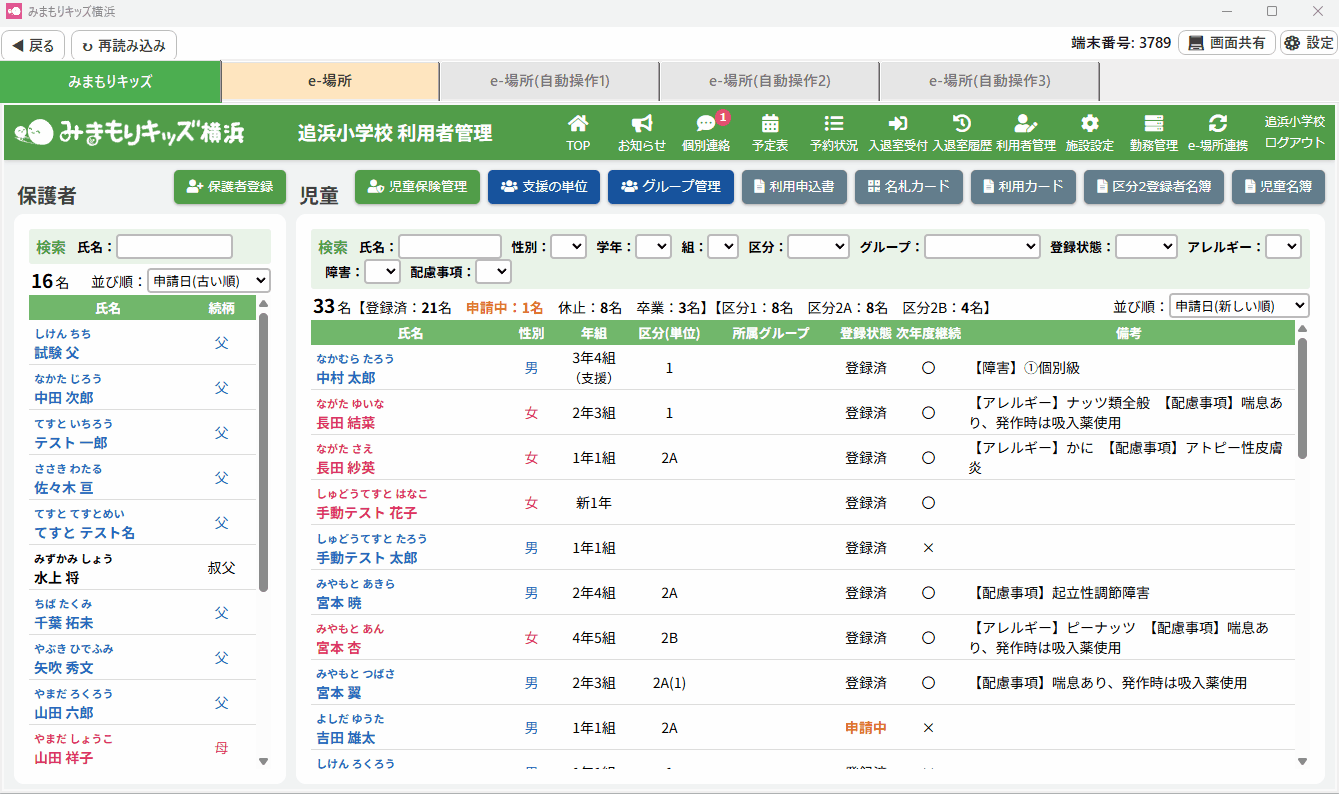Expand the 学年 filter dropdown
This screenshot has width=1339, height=794.
coord(653,246)
